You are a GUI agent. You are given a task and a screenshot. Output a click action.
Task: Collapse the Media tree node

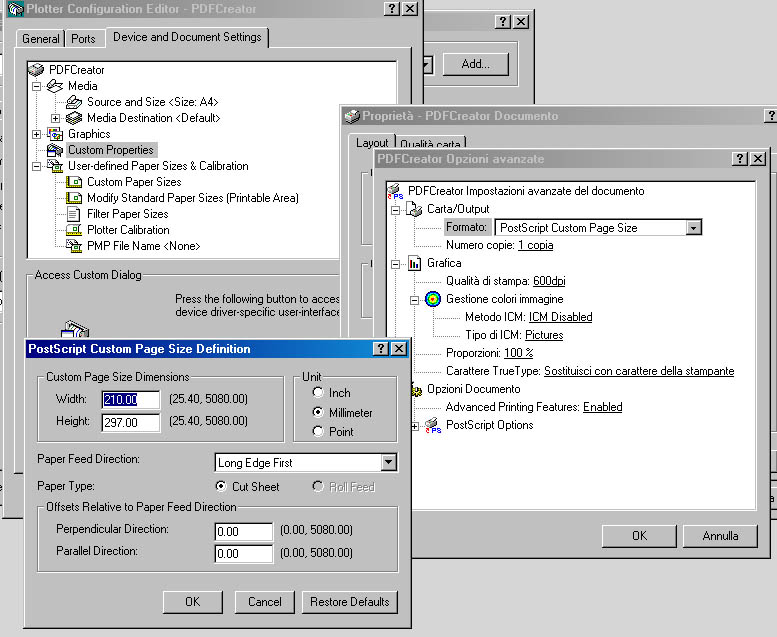[x=37, y=86]
